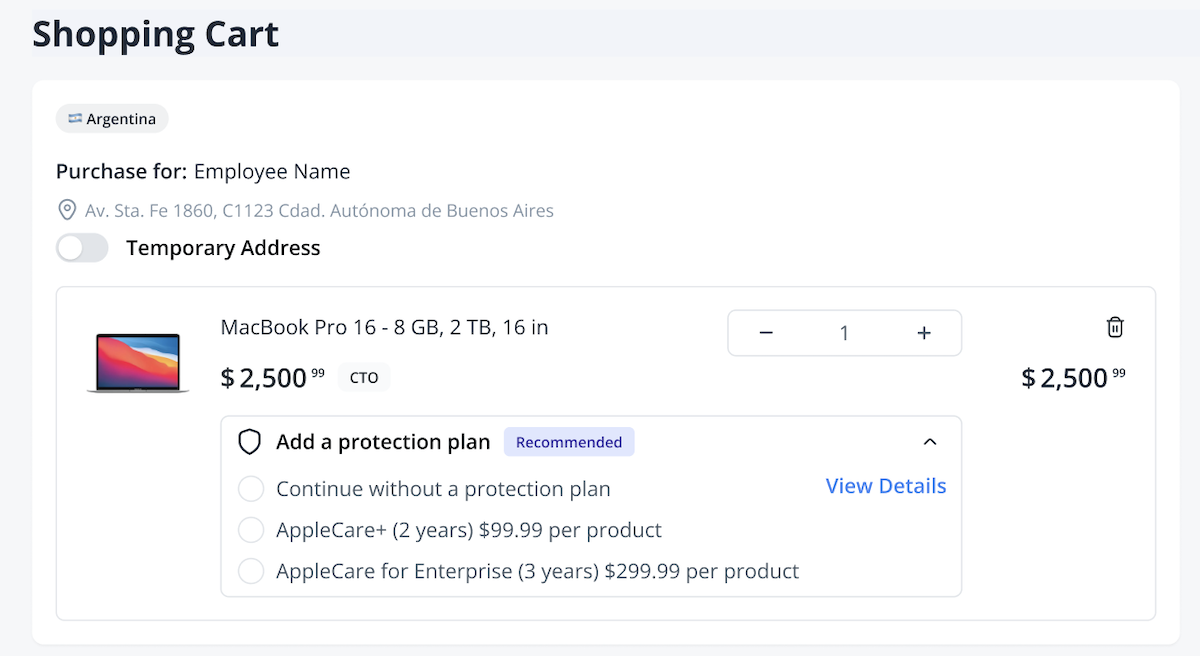The width and height of the screenshot is (1200, 656).
Task: Click the MacBook Pro 16 product title
Action: click(x=384, y=327)
